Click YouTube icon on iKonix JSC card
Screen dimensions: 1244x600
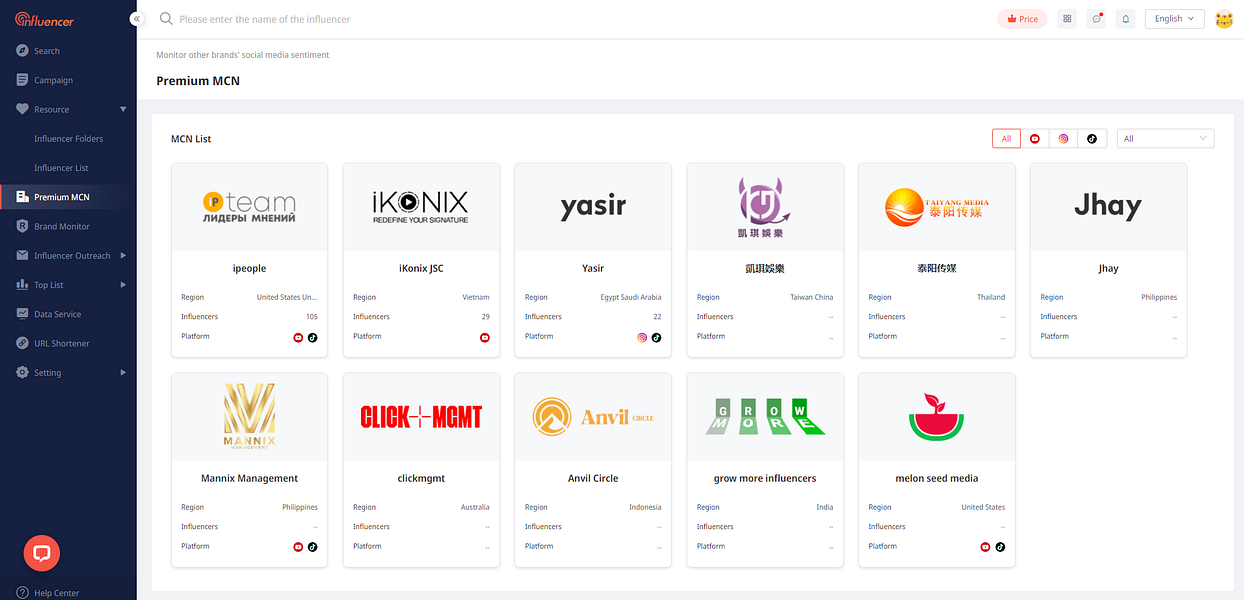485,337
